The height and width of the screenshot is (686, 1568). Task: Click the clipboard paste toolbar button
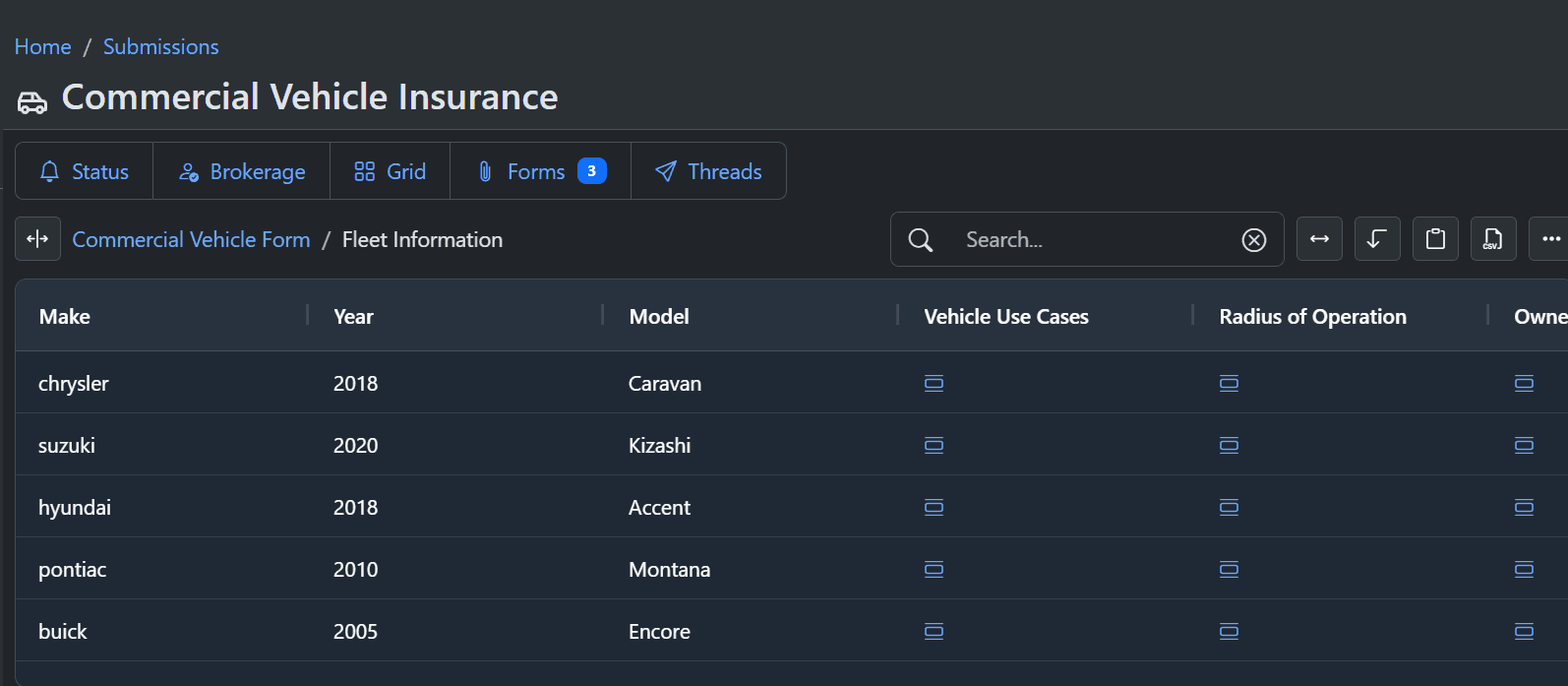point(1435,239)
